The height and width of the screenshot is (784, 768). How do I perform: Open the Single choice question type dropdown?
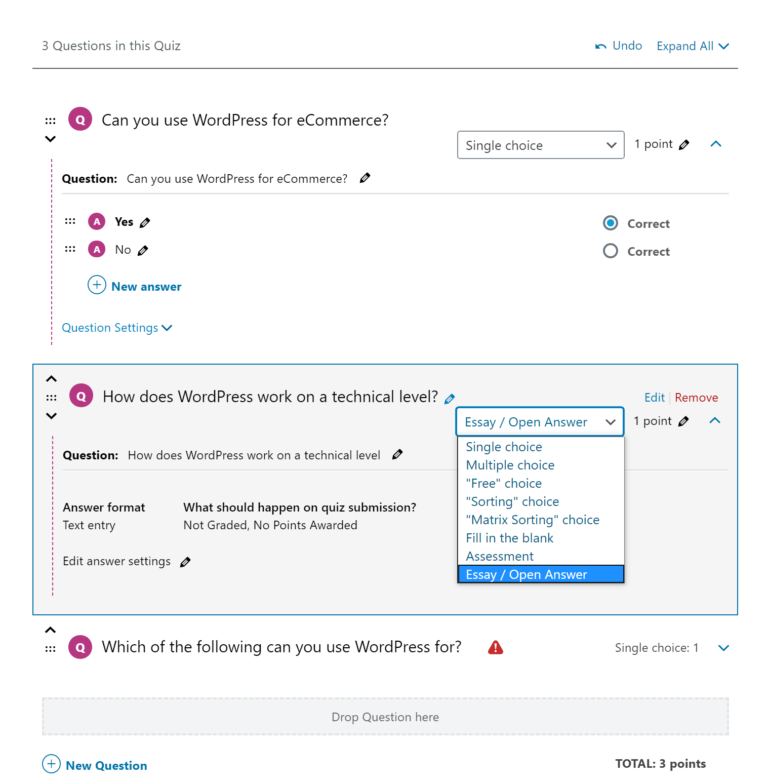click(x=541, y=145)
